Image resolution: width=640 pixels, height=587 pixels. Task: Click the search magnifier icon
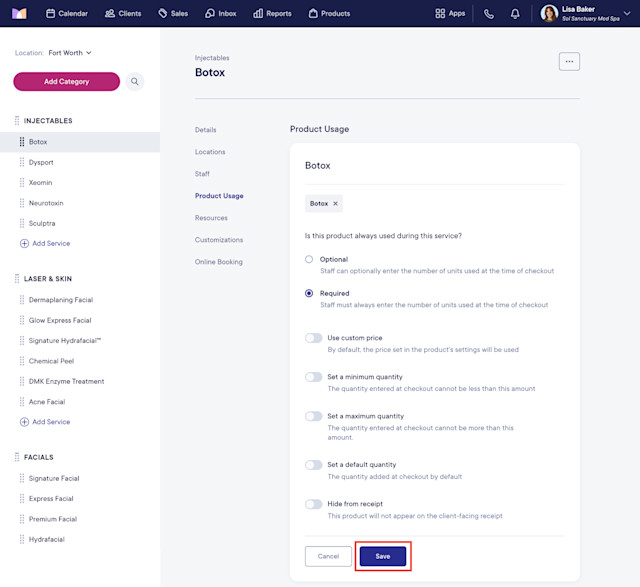135,82
